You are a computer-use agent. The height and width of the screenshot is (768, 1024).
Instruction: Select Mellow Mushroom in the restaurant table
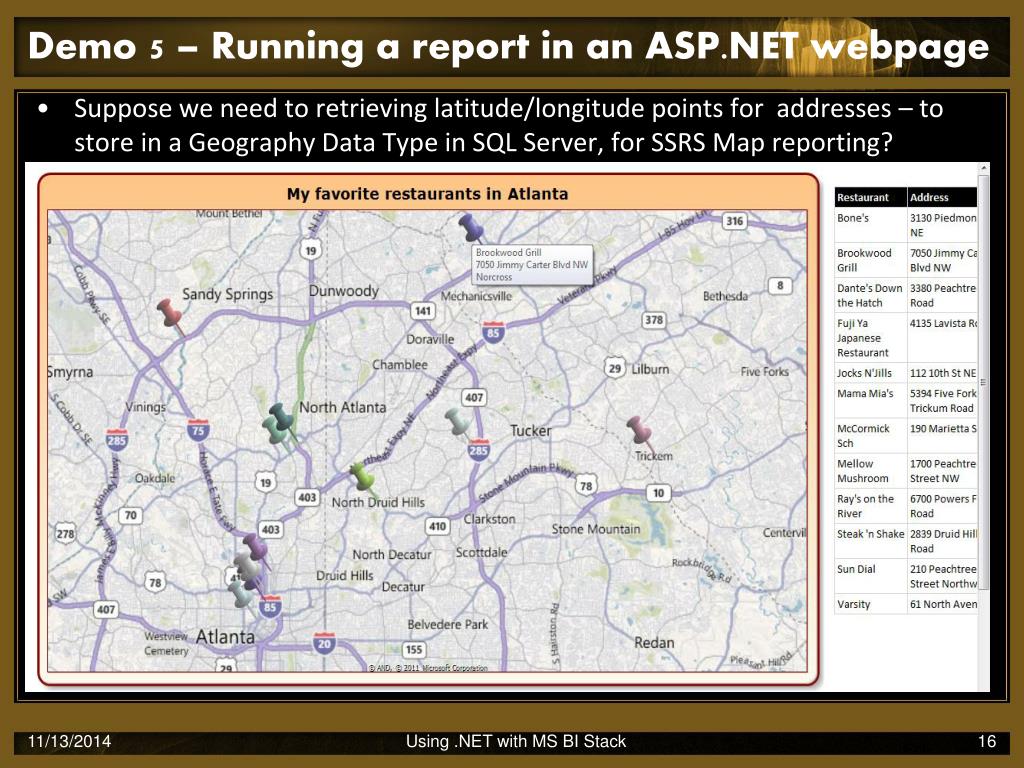(x=906, y=471)
